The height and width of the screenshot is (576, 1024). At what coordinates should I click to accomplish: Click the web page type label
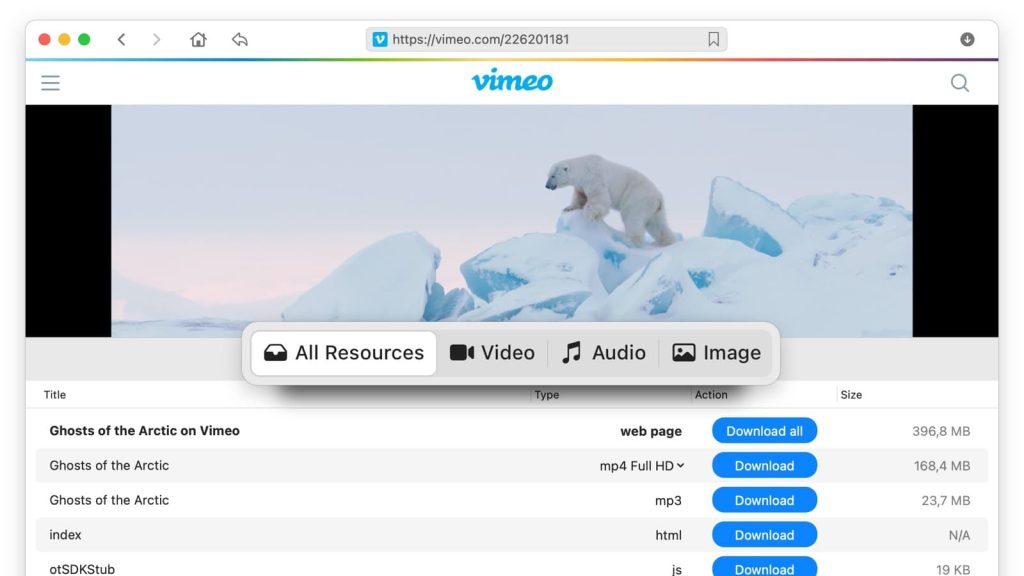point(651,431)
